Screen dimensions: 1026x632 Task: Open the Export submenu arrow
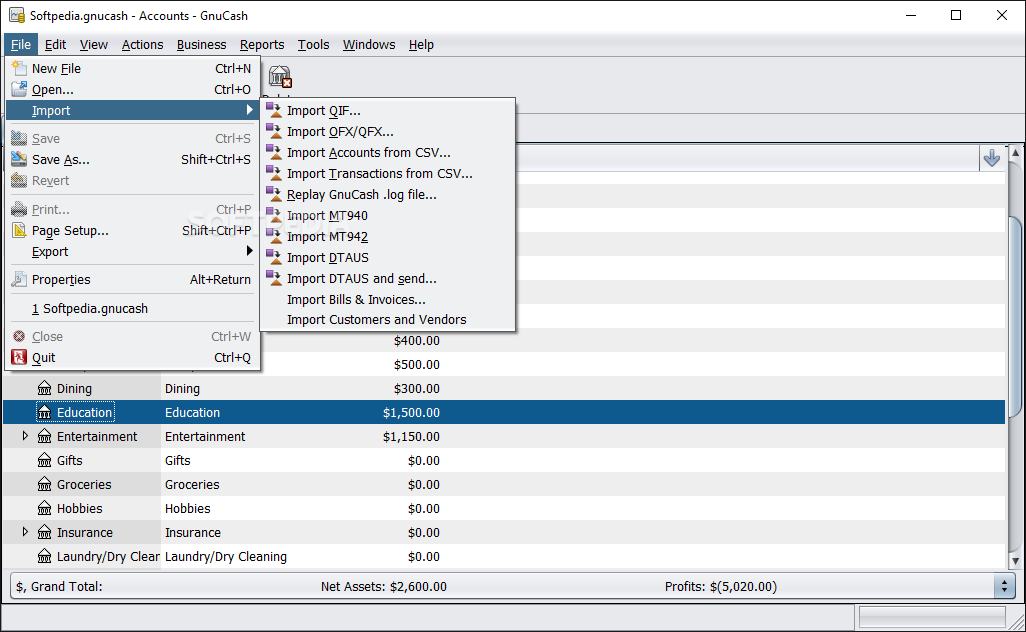[x=249, y=251]
